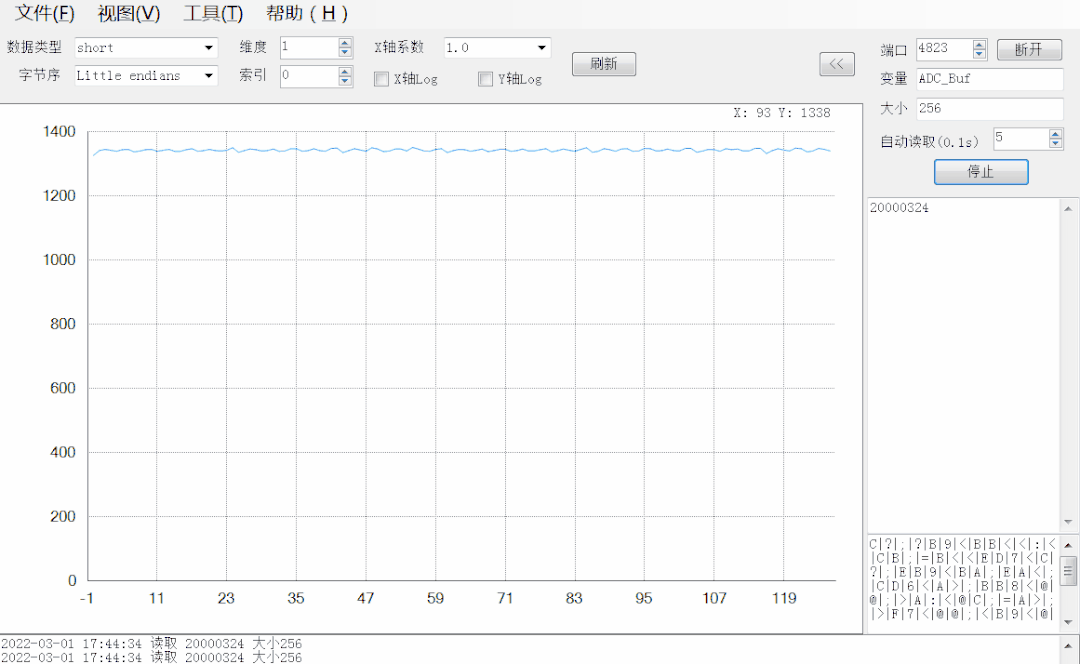Click the 大小 field 256
The image size is (1080, 664).
click(990, 108)
